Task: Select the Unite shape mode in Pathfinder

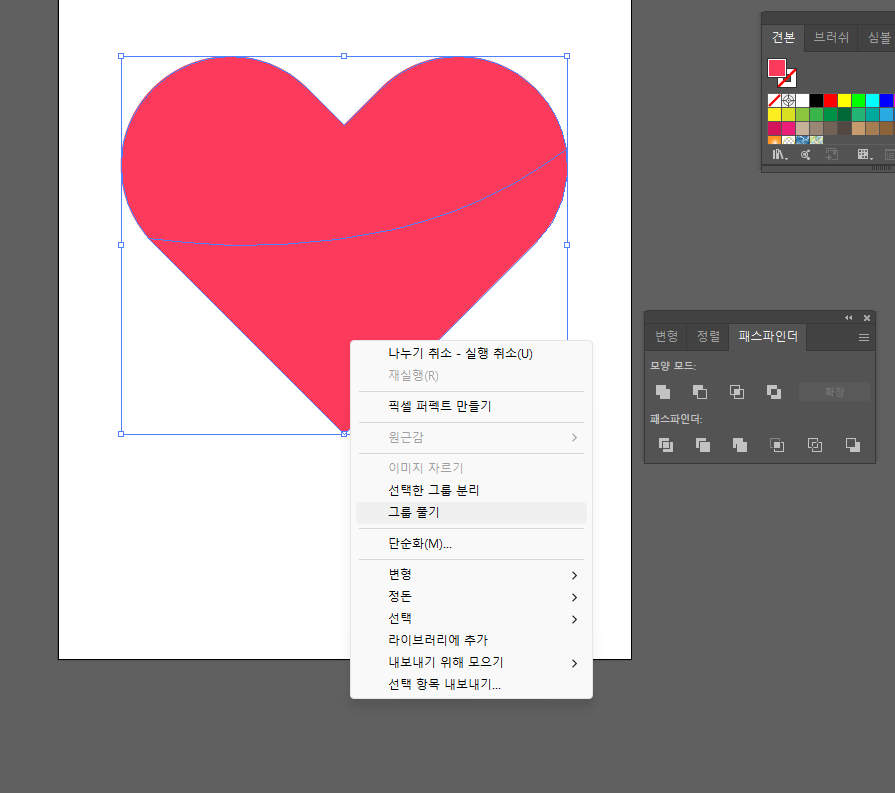Action: pyautogui.click(x=664, y=391)
